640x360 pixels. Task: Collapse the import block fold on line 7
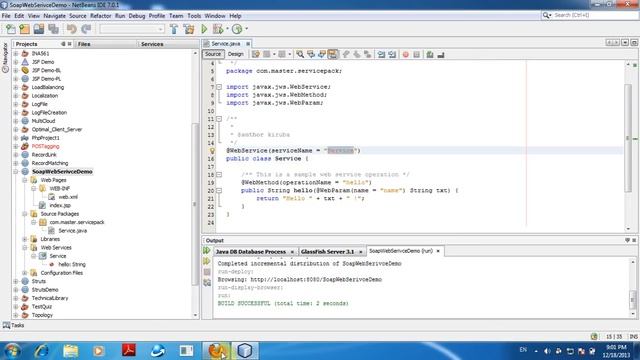point(219,87)
